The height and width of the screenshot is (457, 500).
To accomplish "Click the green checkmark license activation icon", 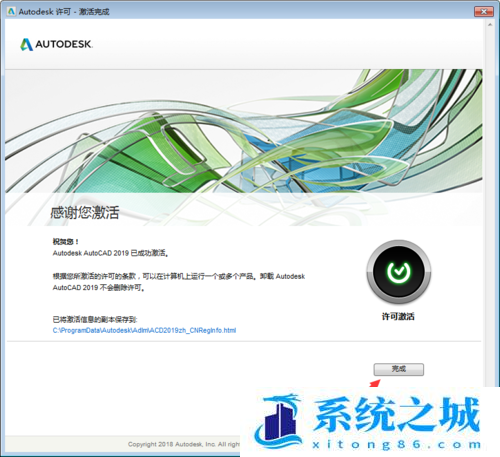I will (x=399, y=272).
